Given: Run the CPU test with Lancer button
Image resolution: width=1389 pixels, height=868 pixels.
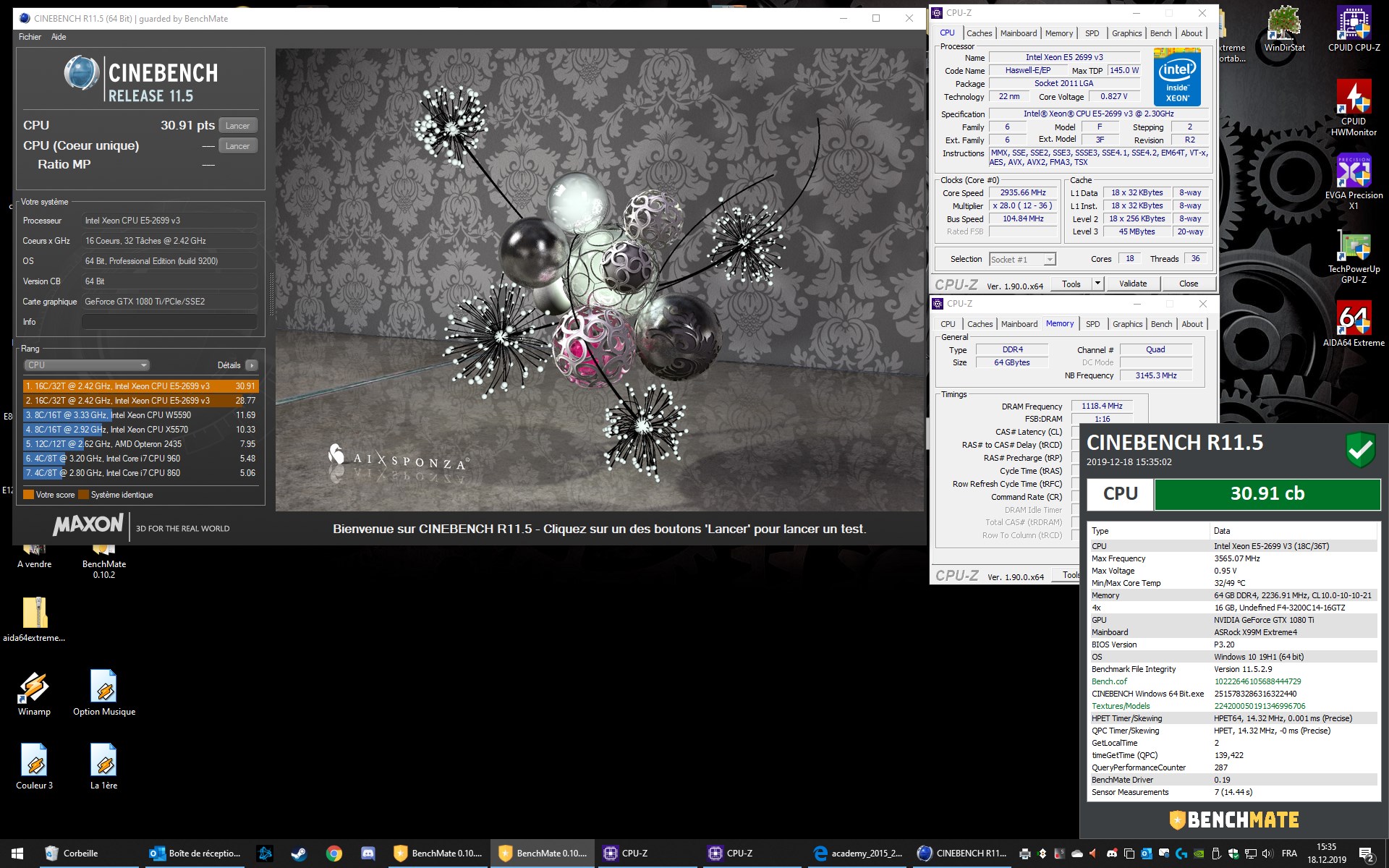Looking at the screenshot, I should click(x=237, y=126).
